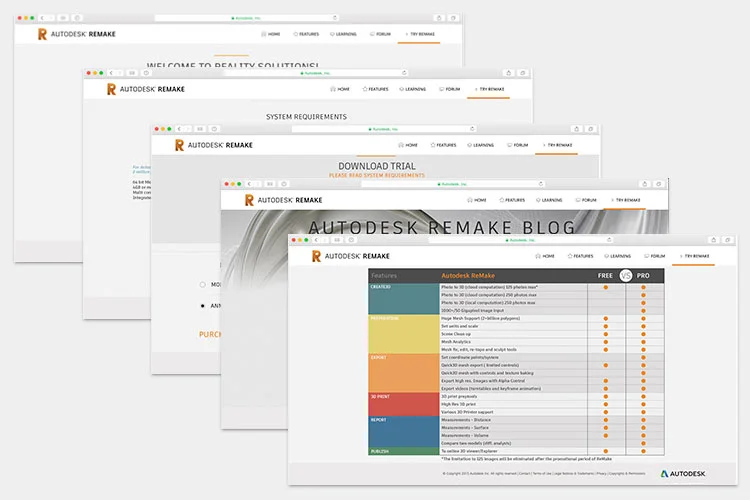Click the Terms of Use footer link

click(542, 474)
